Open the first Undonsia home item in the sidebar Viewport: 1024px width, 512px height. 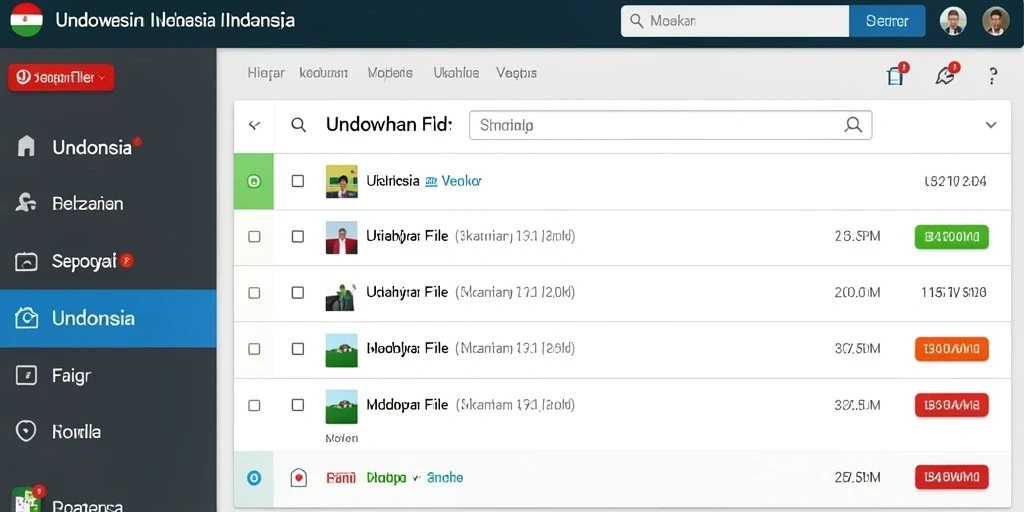108,147
